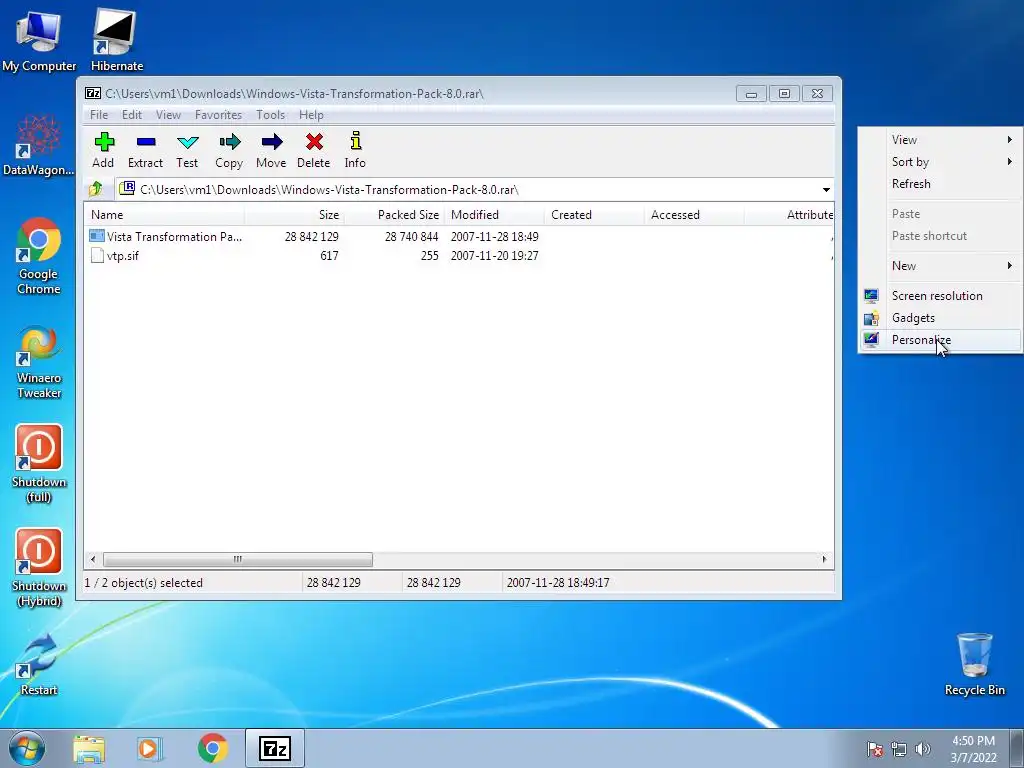Viewport: 1024px width, 768px height.
Task: Open the Help menu
Action: point(311,115)
